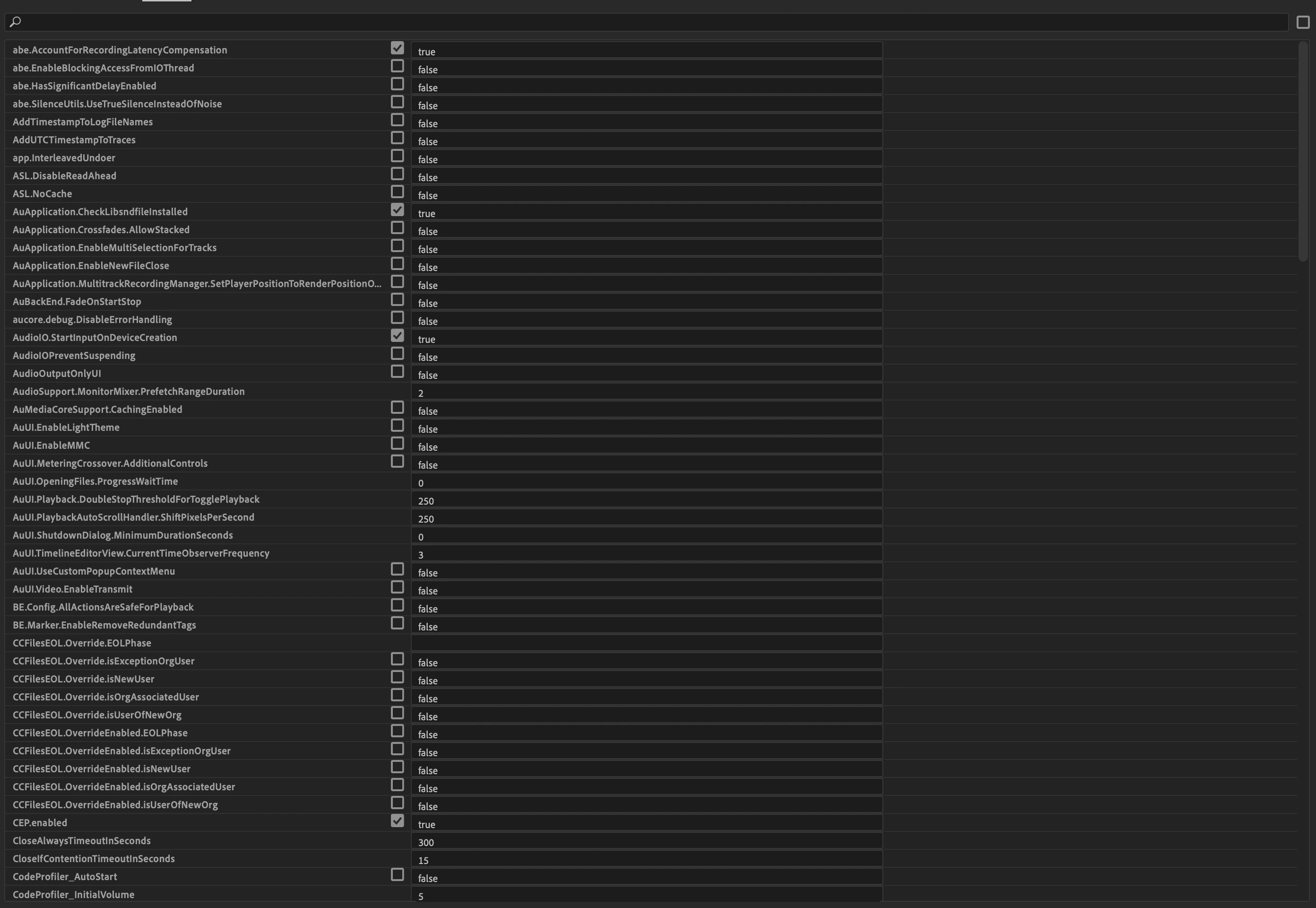
Task: Toggle the checkbox beside the search bar
Action: [1303, 22]
